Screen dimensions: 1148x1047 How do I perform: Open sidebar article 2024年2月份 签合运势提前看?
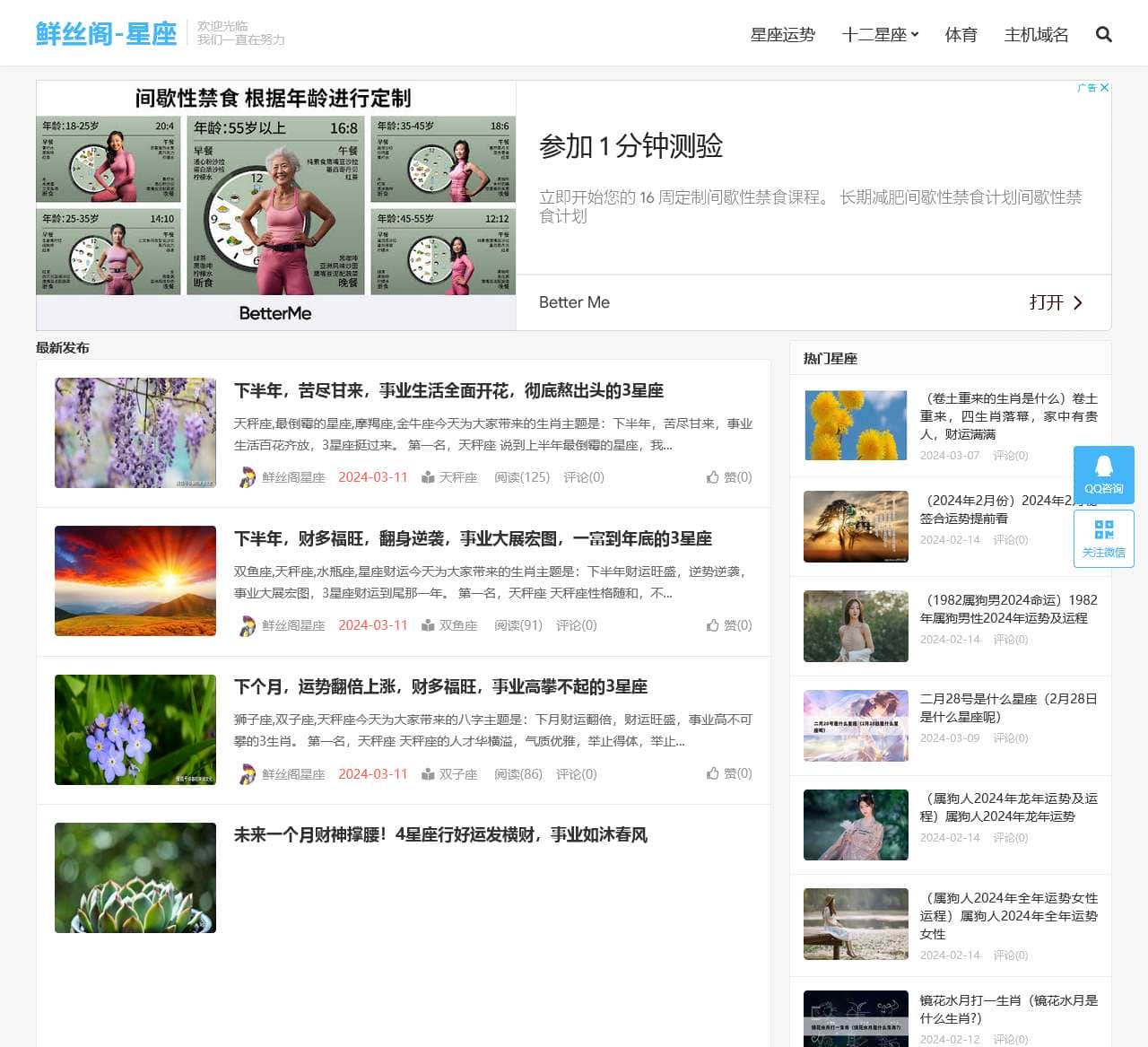coord(1009,510)
